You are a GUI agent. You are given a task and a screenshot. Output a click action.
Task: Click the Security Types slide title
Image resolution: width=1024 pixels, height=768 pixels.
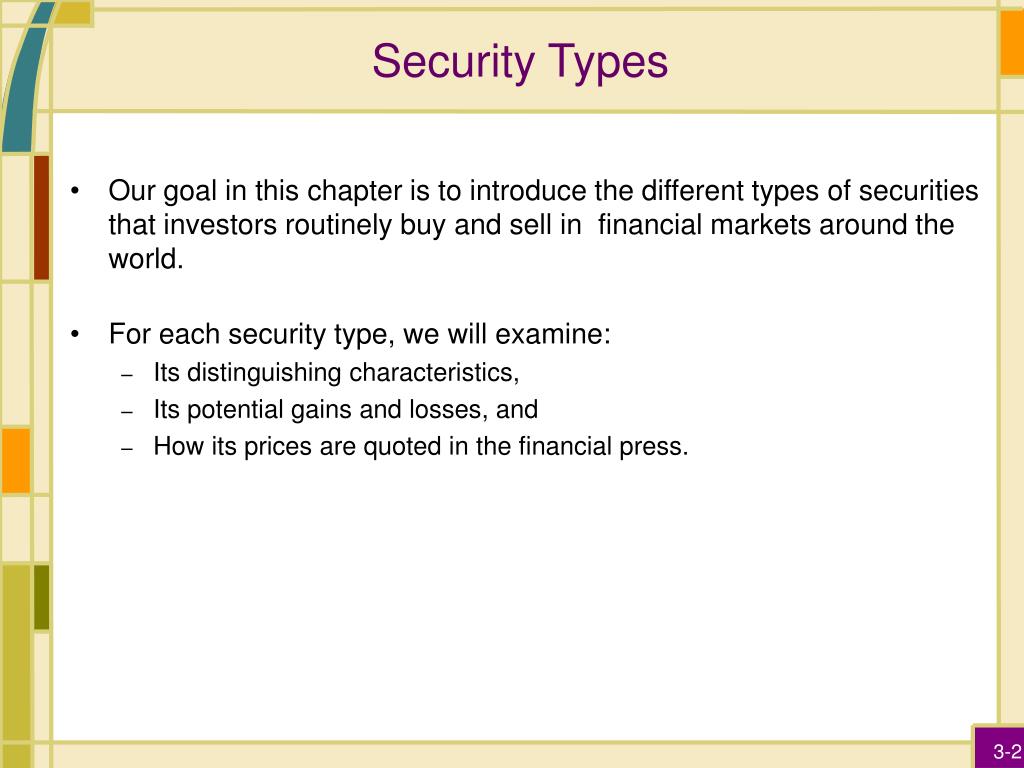click(x=520, y=62)
